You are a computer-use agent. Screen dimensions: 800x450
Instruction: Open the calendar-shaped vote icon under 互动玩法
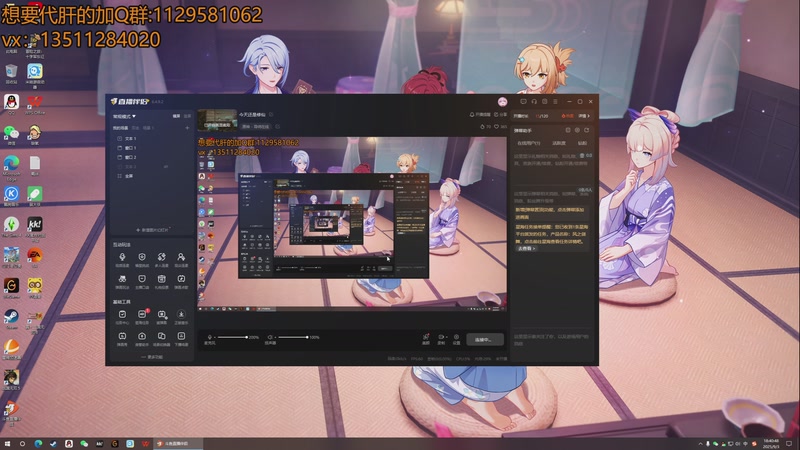click(161, 281)
